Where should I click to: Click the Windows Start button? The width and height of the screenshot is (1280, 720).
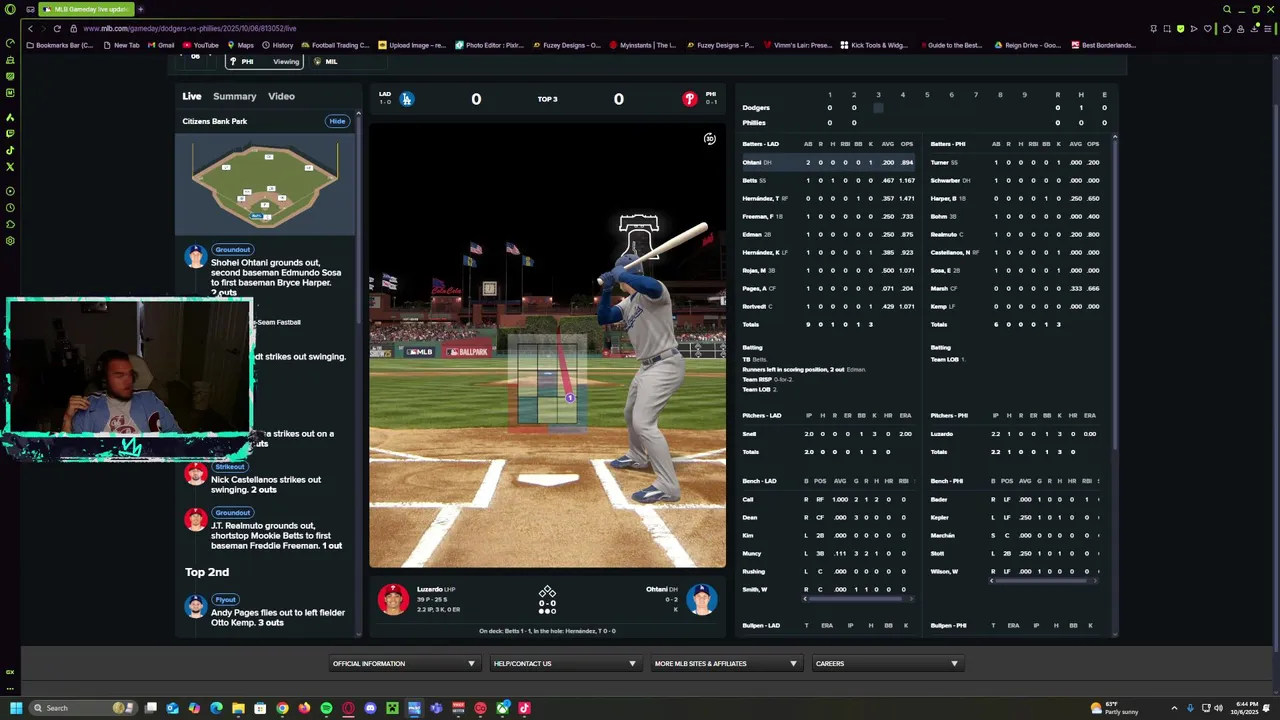click(x=16, y=708)
